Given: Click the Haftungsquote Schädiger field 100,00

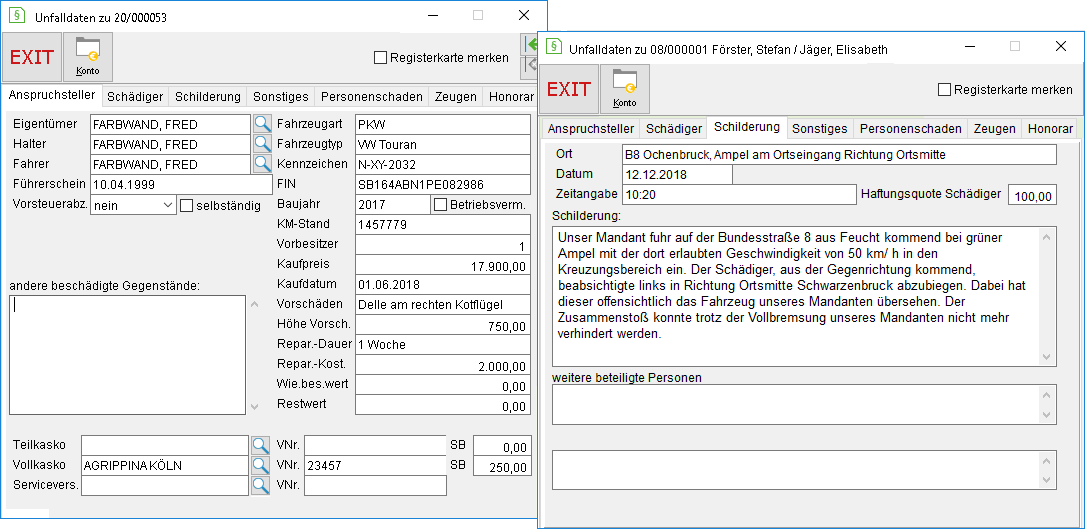Looking at the screenshot, I should coord(1032,195).
